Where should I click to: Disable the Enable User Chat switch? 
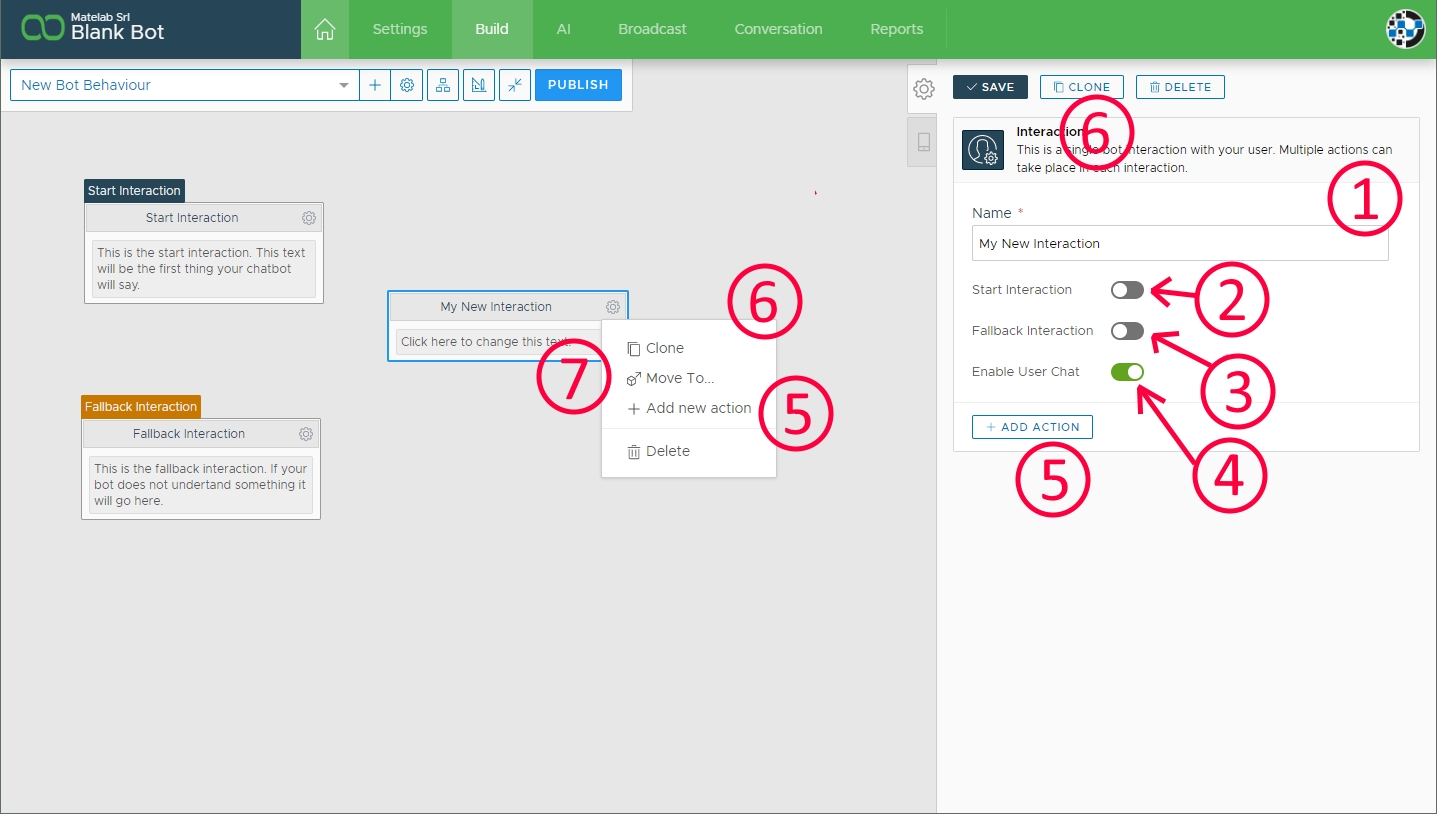(1127, 372)
